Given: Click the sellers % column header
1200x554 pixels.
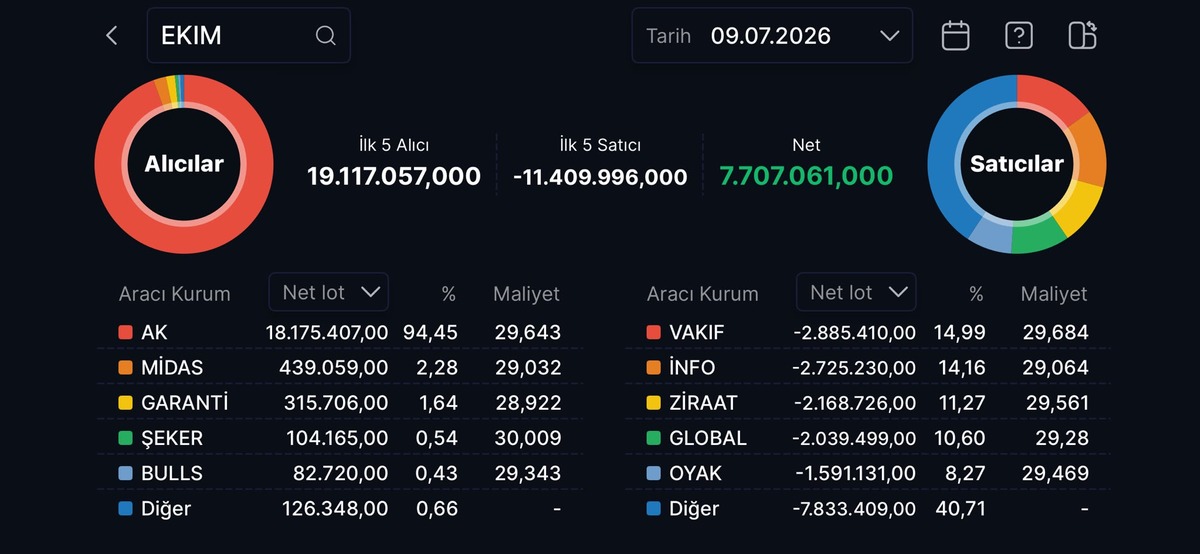Looking at the screenshot, I should [x=976, y=294].
